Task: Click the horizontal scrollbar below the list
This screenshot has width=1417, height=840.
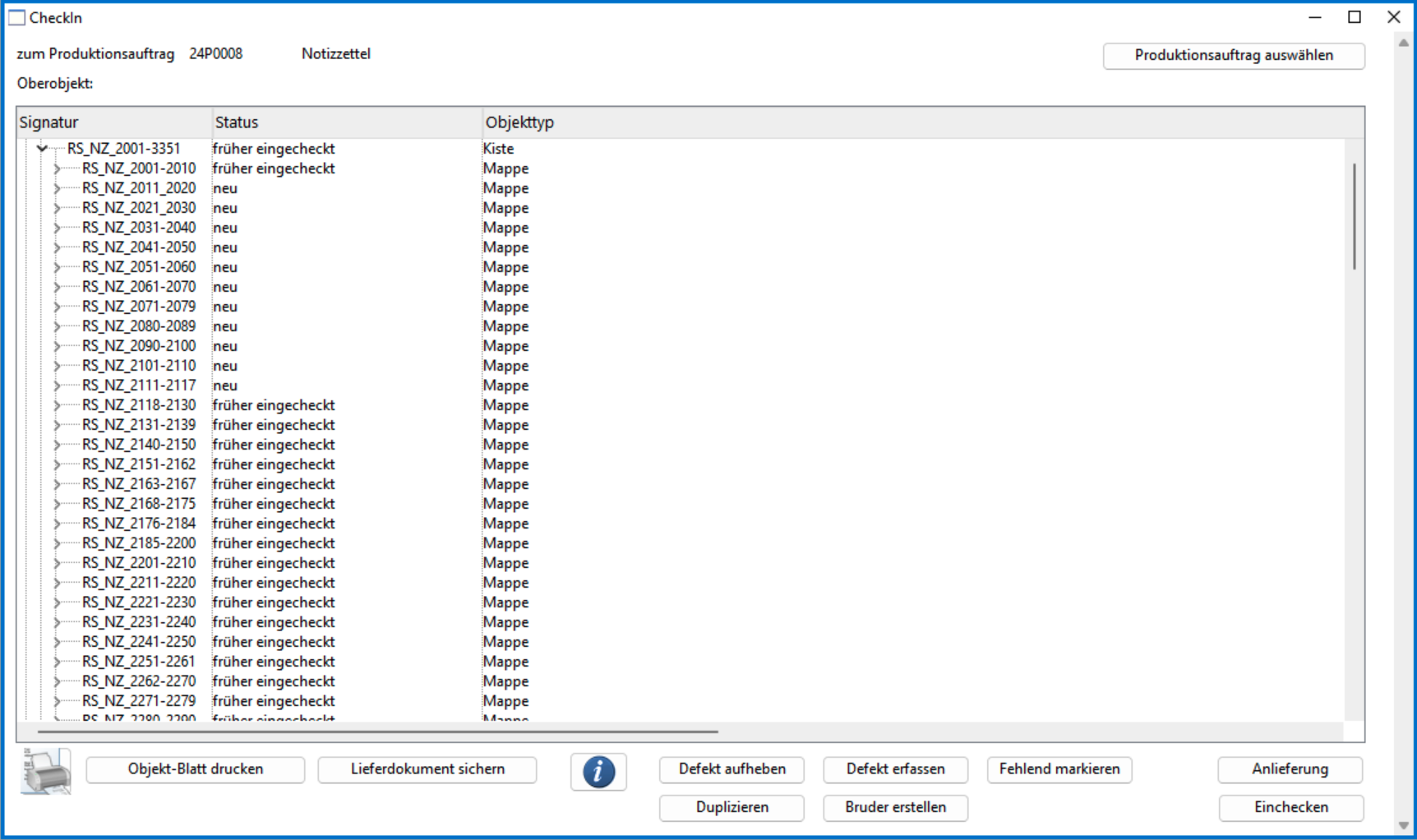Action: [378, 731]
